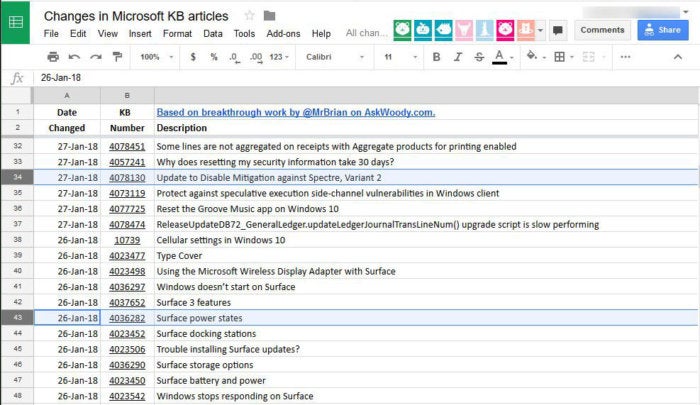
Task: Select 'Surface power states' cell
Action: pyautogui.click(x=426, y=318)
